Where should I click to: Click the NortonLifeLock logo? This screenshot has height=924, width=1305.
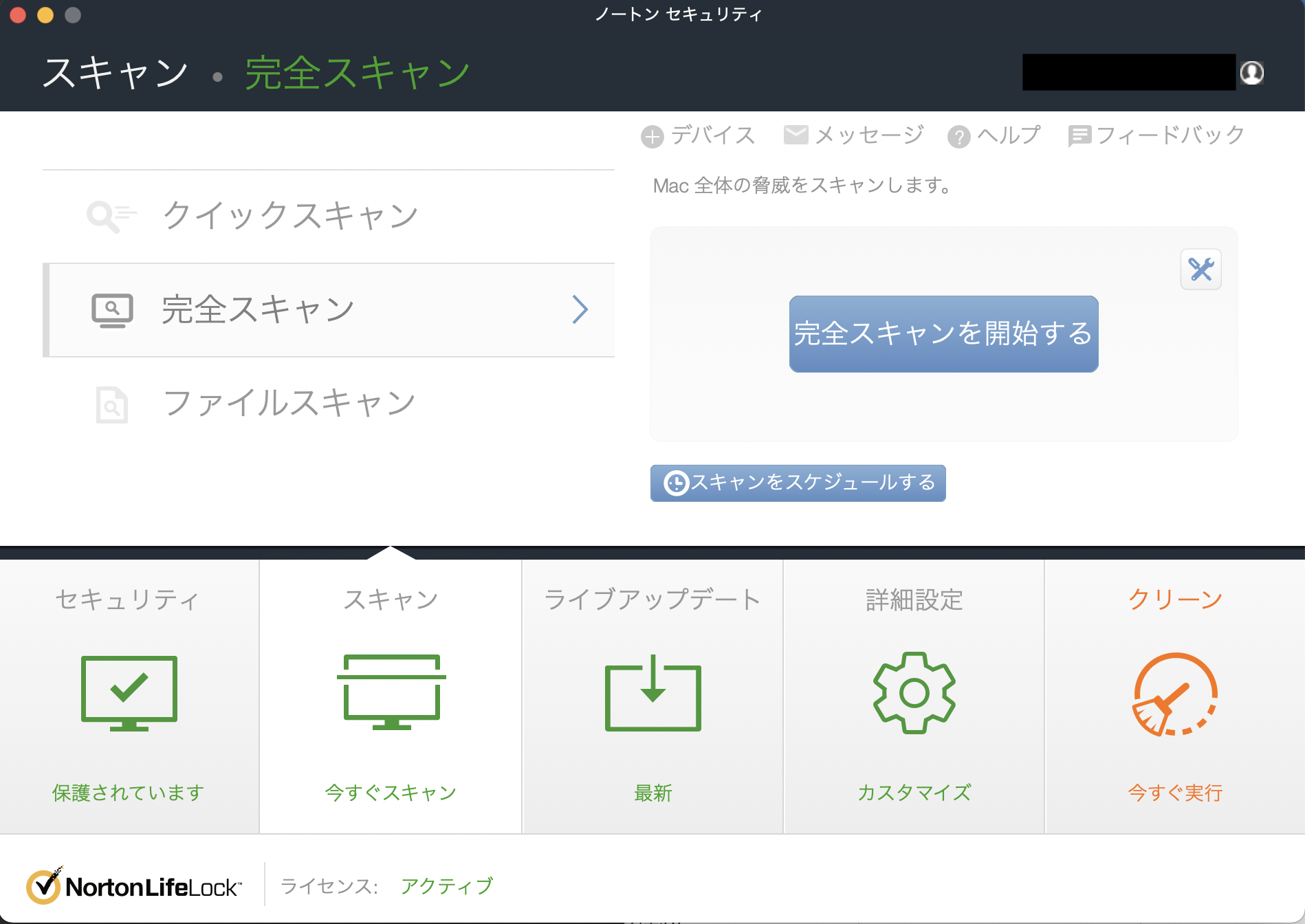click(134, 886)
